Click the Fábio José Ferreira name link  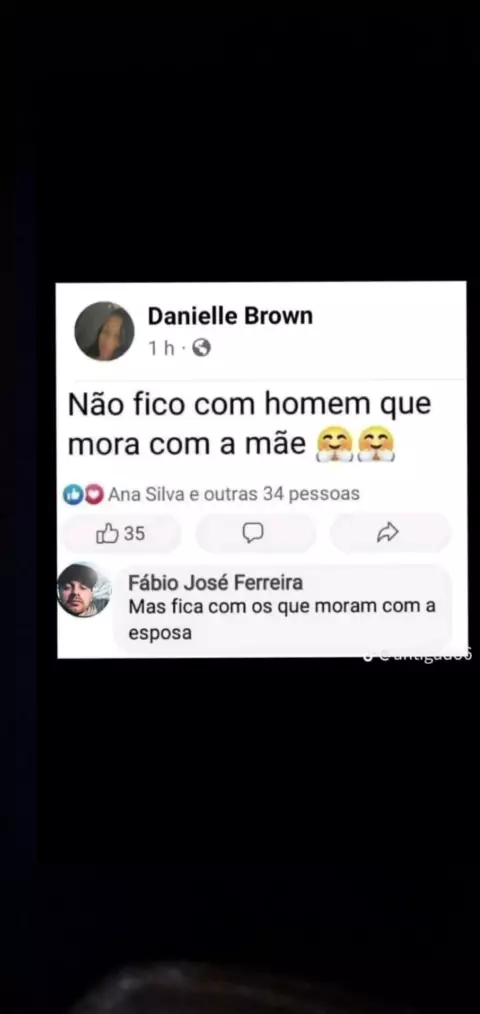[x=215, y=583]
